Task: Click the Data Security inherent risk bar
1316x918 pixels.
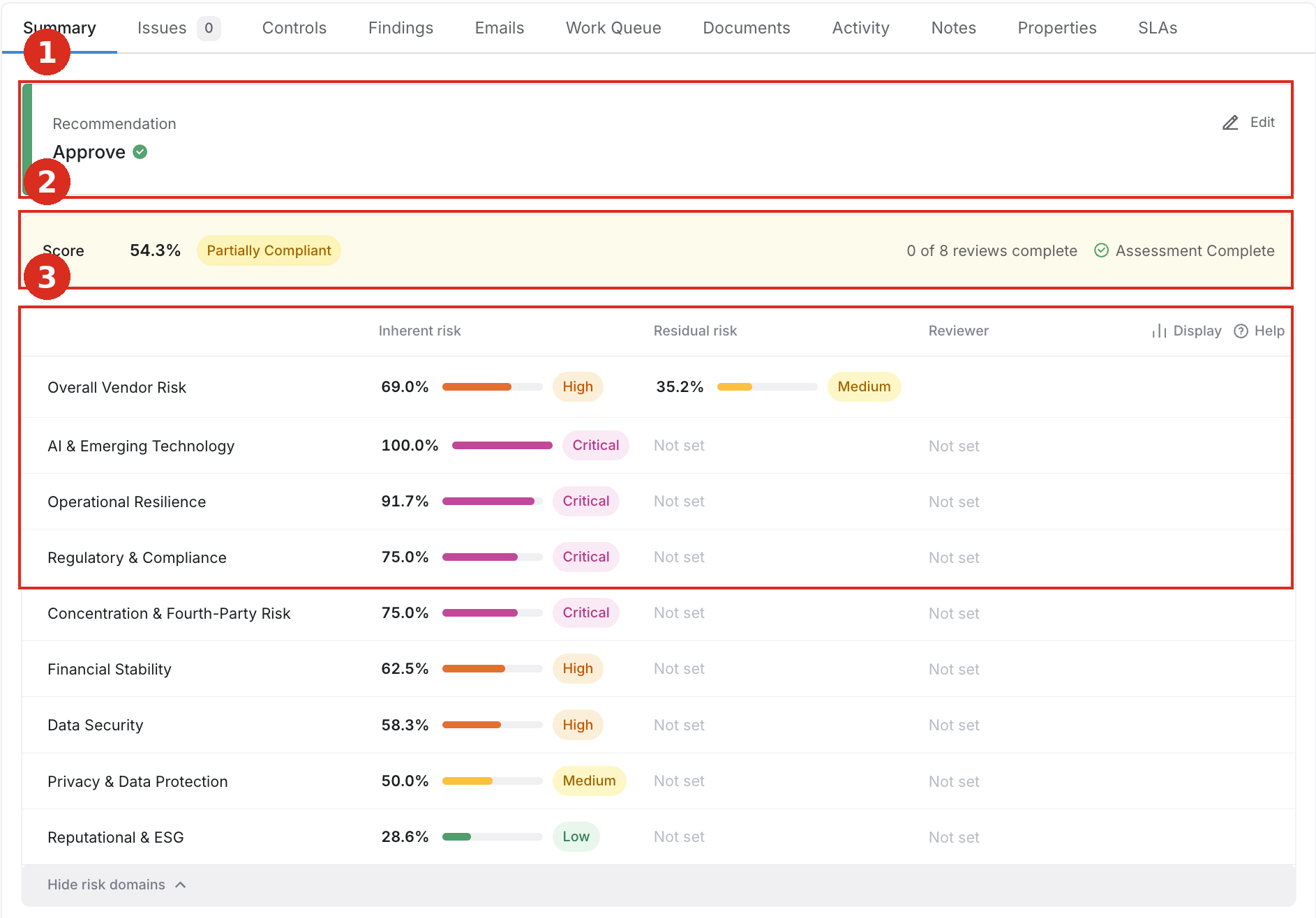Action: pyautogui.click(x=493, y=725)
